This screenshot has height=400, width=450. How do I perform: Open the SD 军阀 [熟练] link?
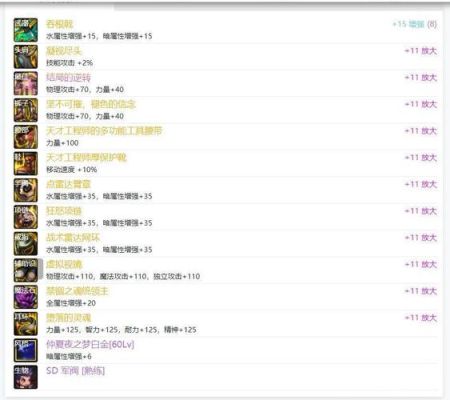tap(75, 371)
